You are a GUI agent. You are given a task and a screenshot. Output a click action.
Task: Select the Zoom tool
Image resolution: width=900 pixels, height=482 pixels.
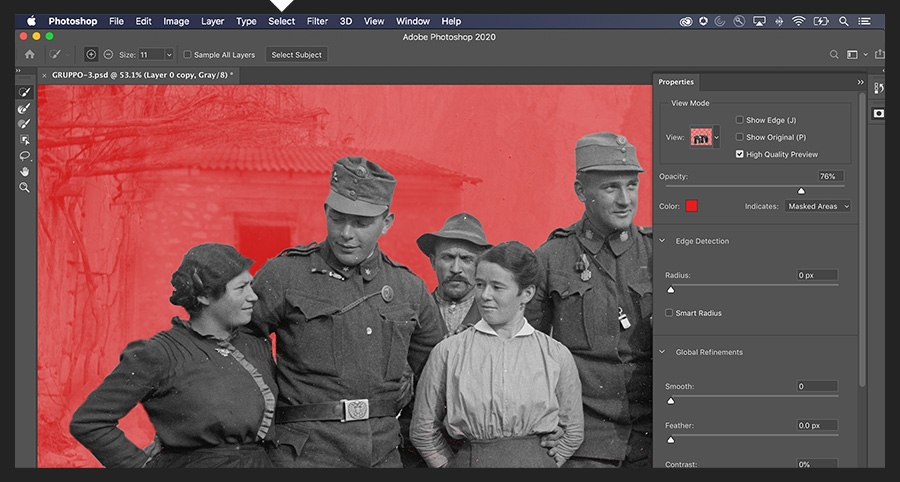coord(25,187)
